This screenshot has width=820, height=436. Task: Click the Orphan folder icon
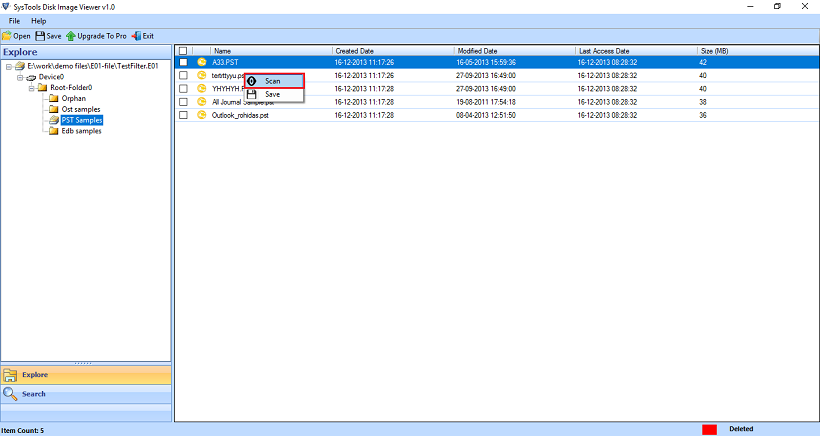click(x=53, y=98)
